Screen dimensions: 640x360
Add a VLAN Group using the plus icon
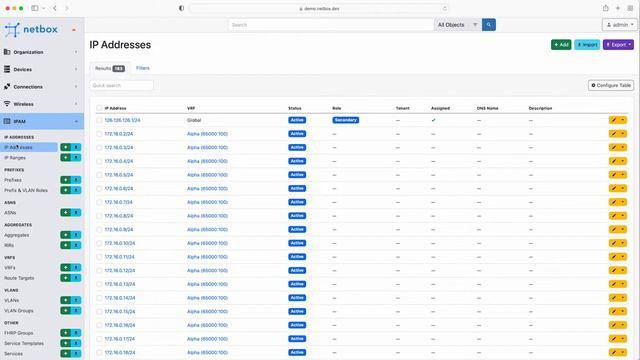coord(65,311)
